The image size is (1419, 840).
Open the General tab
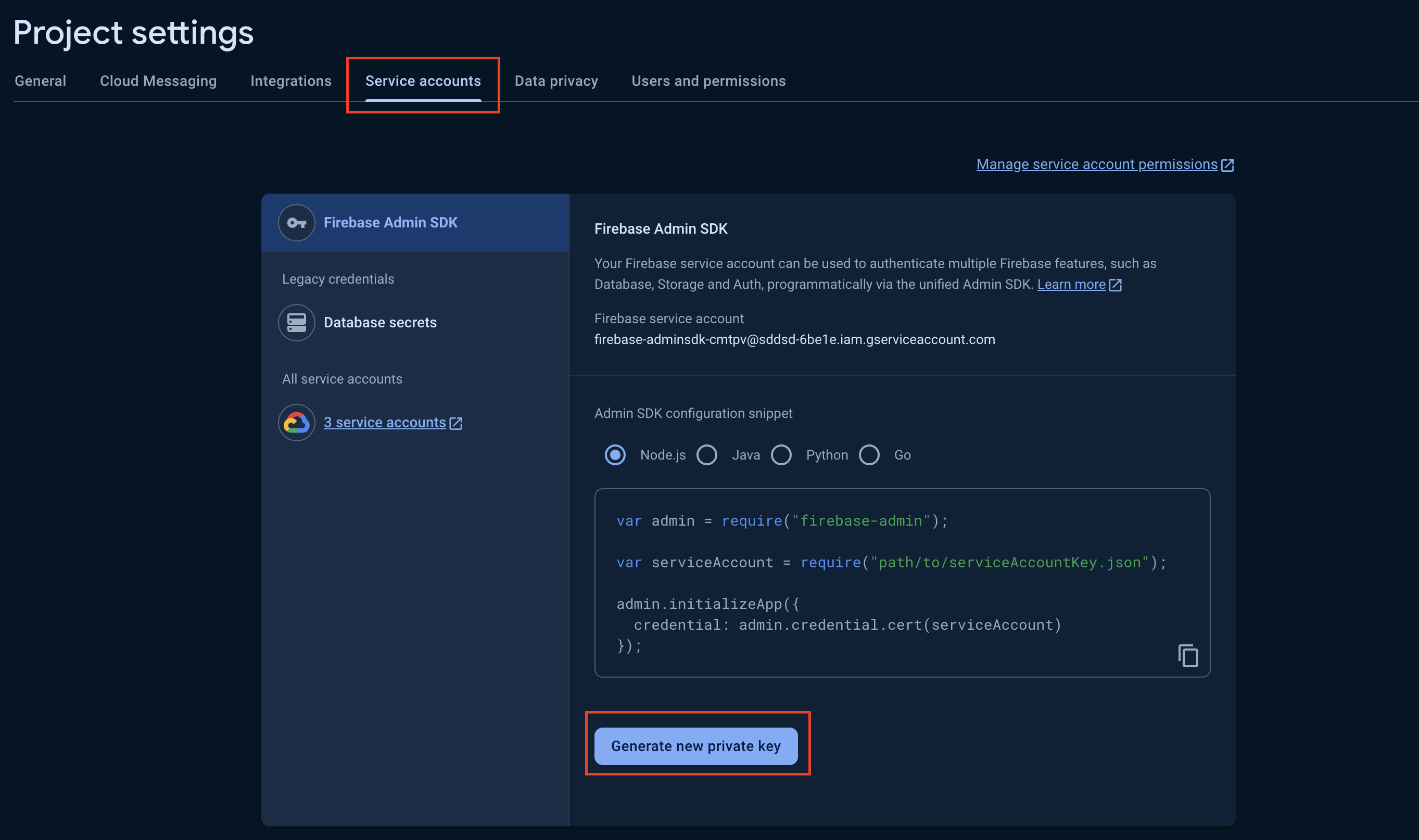tap(40, 81)
